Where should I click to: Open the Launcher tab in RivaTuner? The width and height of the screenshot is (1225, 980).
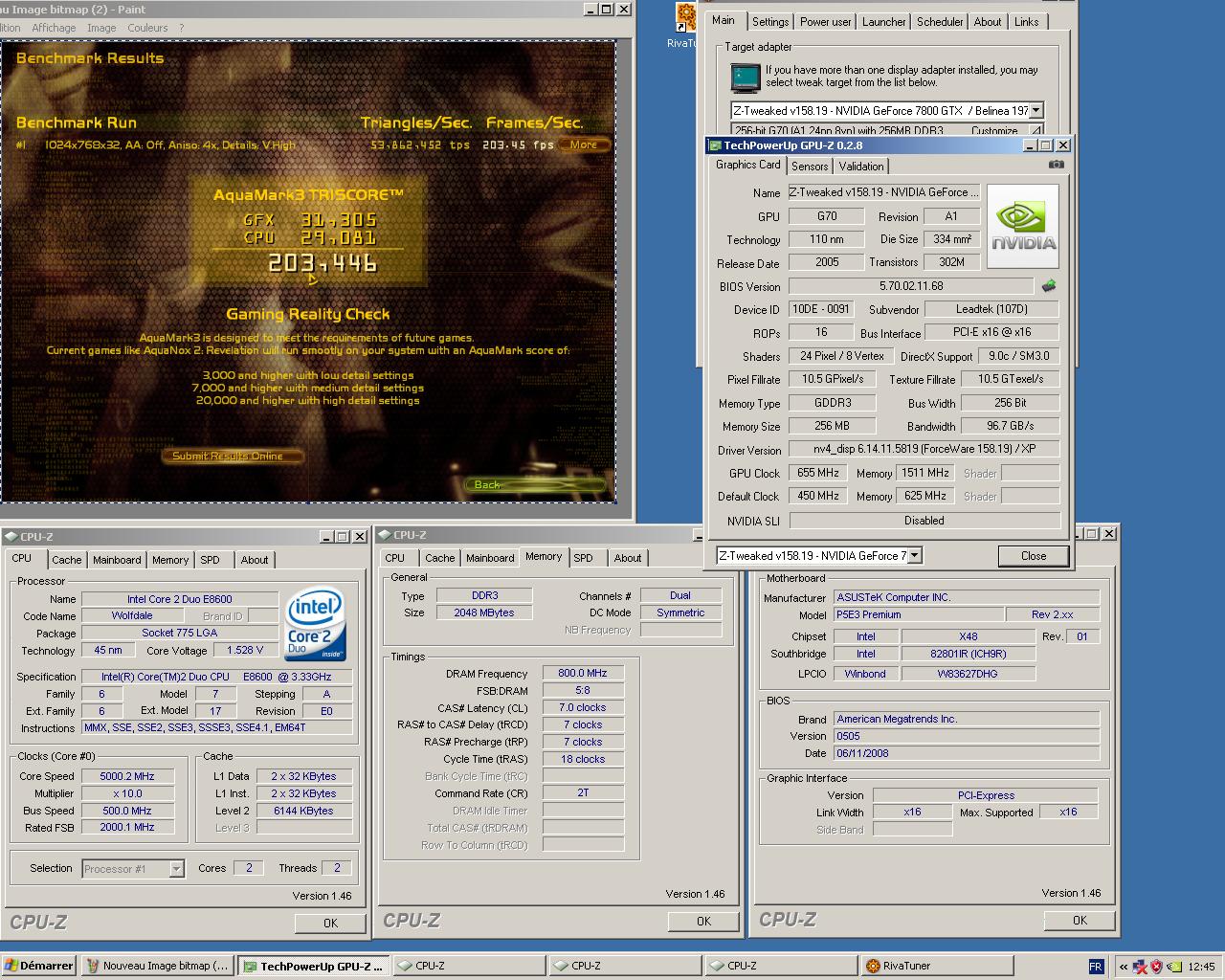tap(883, 22)
